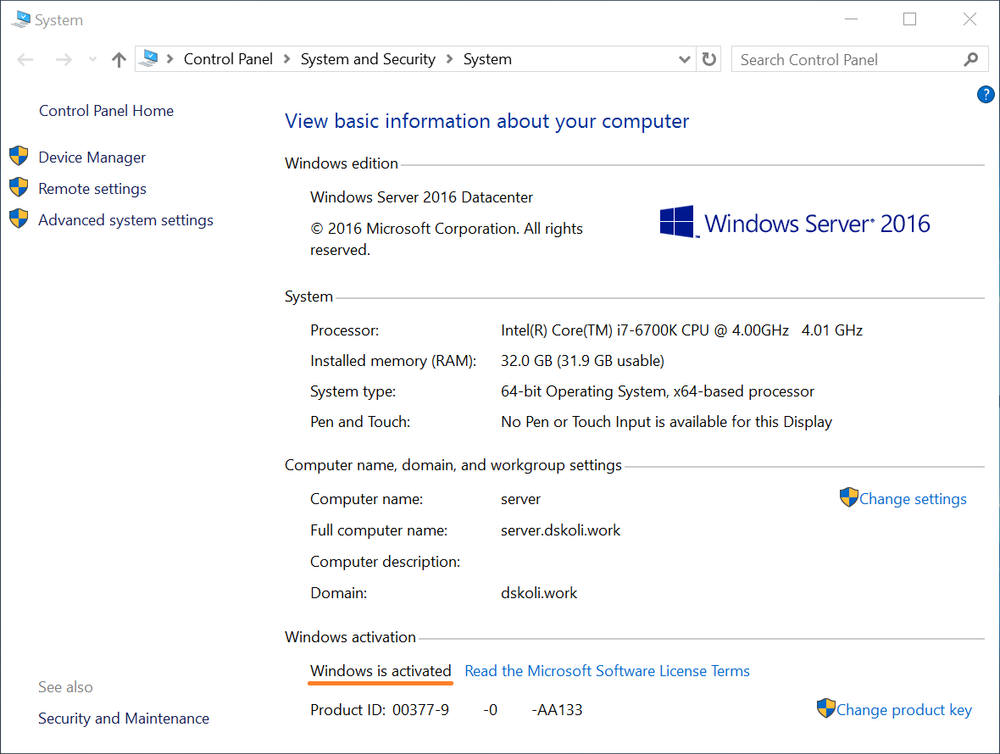This screenshot has height=754, width=1000.
Task: Click the Computer icon in the address bar
Action: pyautogui.click(x=149, y=58)
